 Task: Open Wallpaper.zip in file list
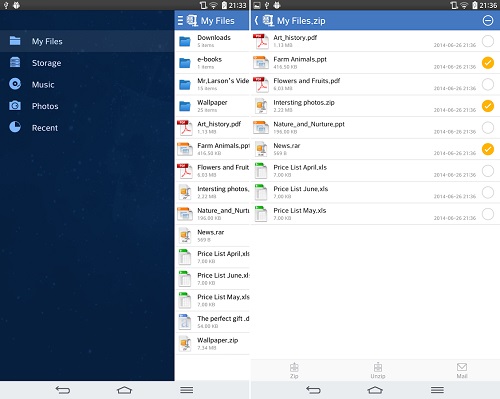click(x=212, y=343)
